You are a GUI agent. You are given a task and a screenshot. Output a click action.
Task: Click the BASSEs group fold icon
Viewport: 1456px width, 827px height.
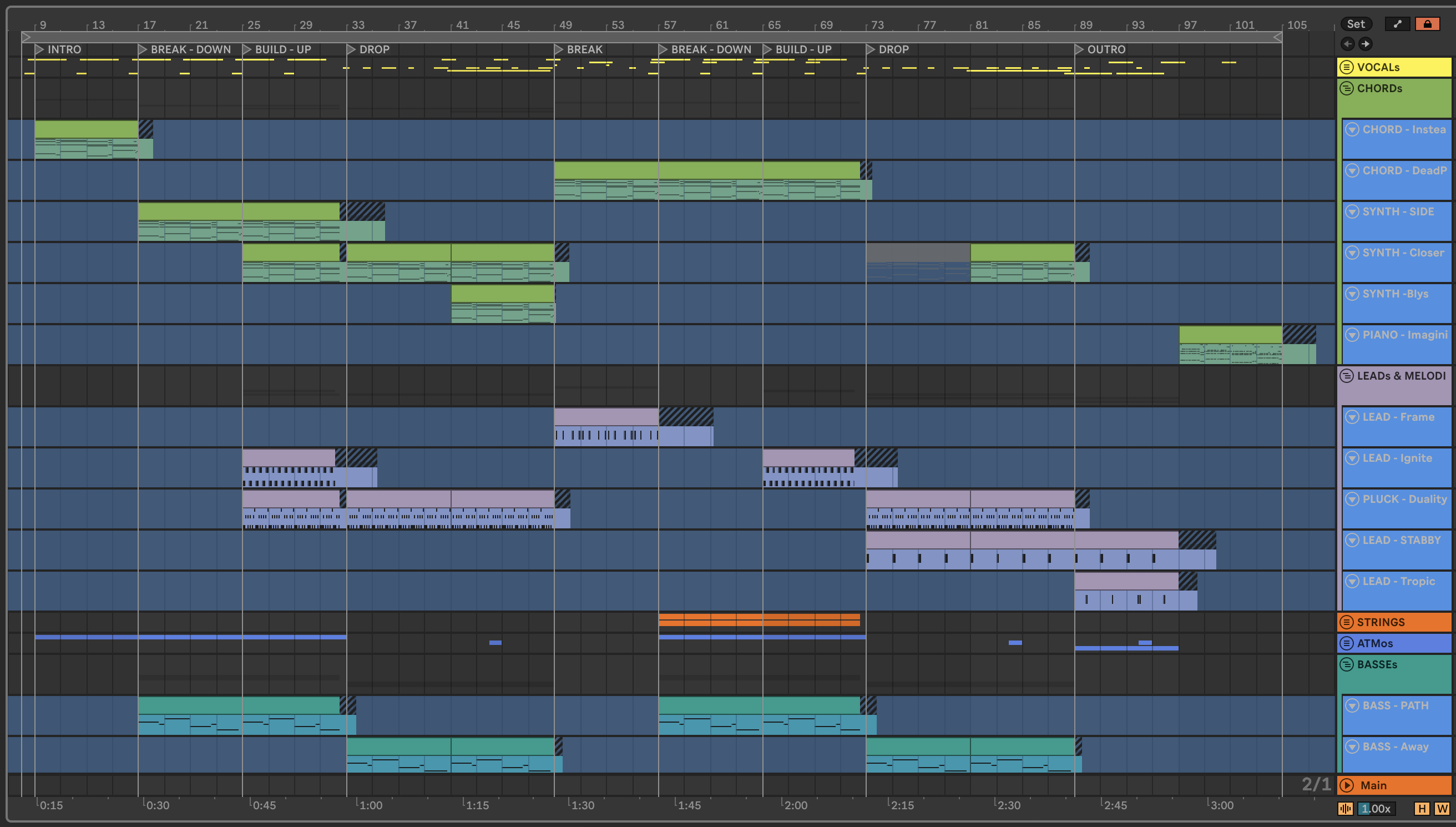[x=1347, y=664]
